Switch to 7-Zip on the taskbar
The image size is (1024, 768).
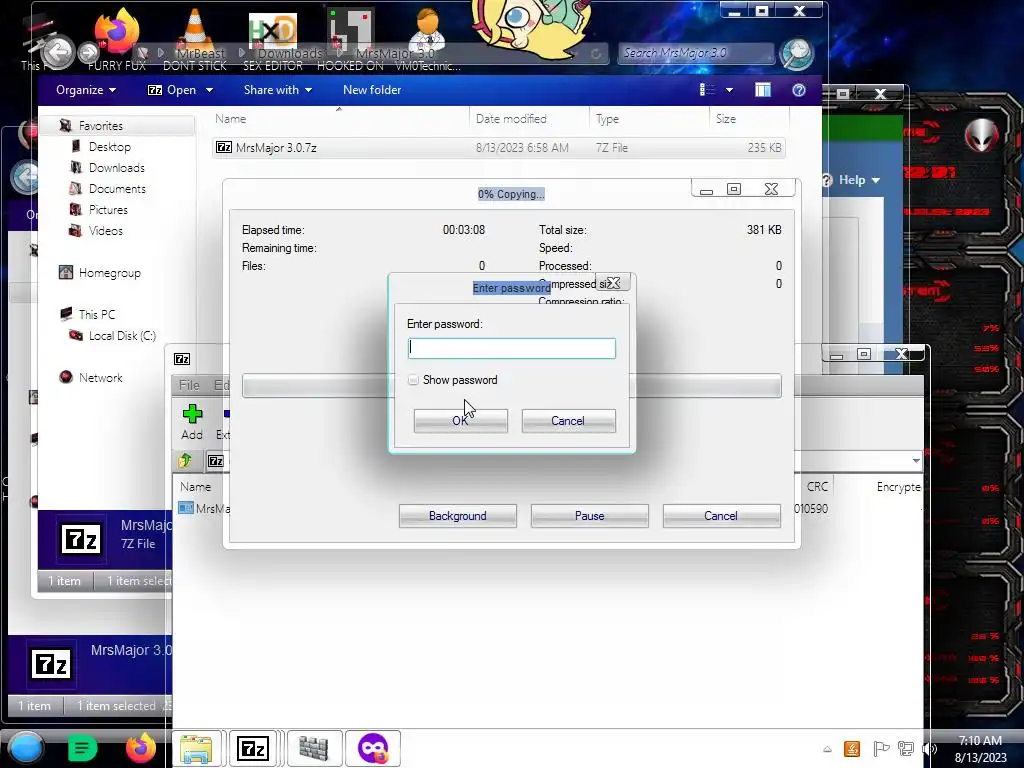[253, 748]
